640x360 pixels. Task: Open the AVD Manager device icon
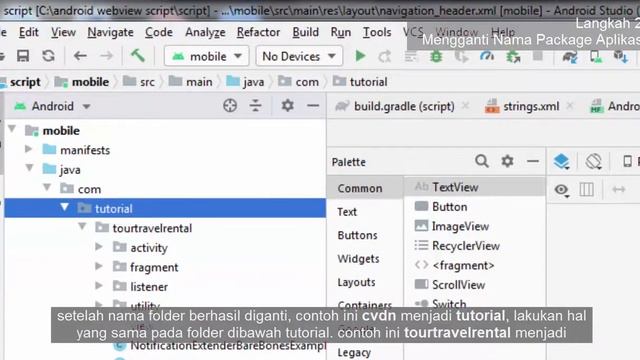click(596, 57)
